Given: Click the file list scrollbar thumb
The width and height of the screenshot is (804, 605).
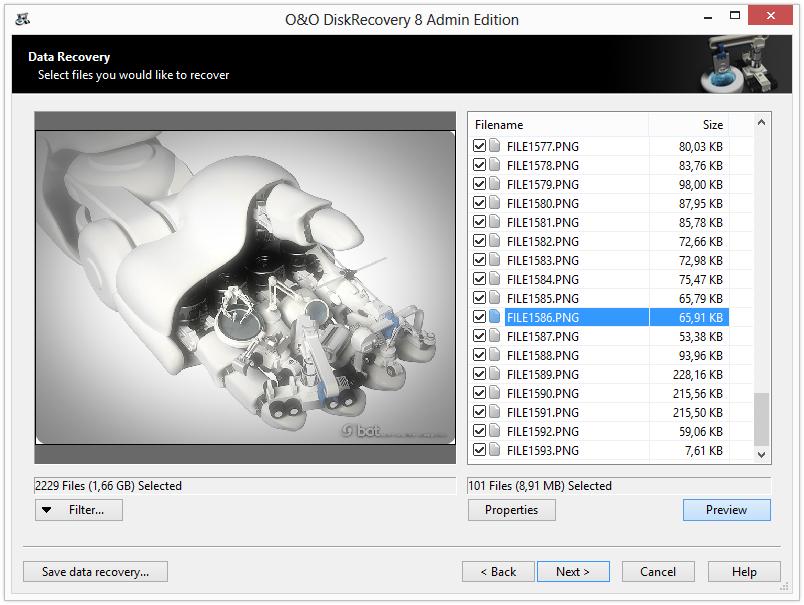Looking at the screenshot, I should pos(761,419).
